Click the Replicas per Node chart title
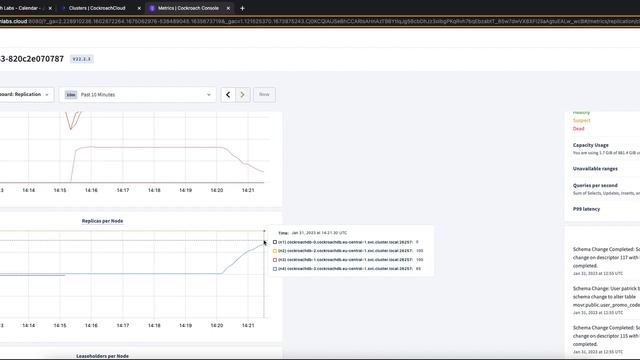640x360 pixels. click(102, 221)
